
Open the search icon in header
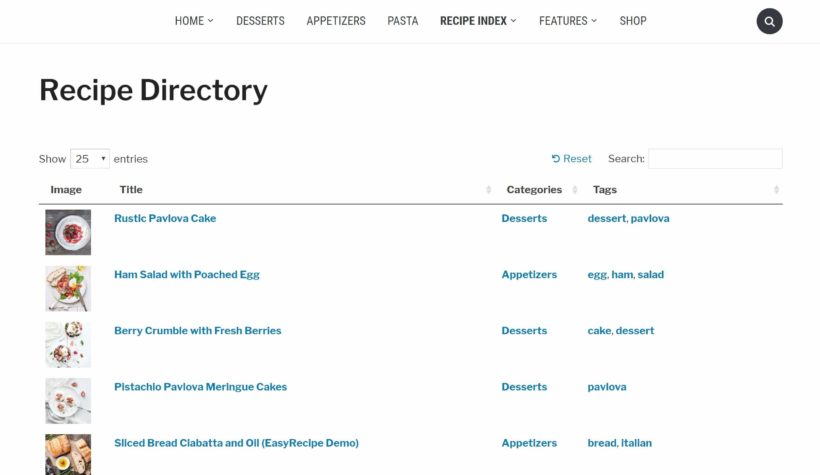click(768, 21)
